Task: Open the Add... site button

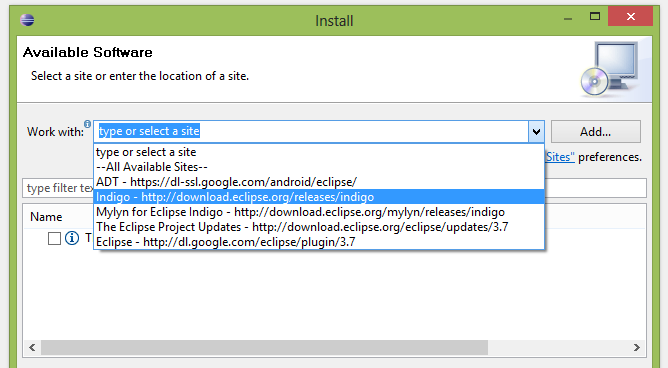Action: tap(596, 132)
